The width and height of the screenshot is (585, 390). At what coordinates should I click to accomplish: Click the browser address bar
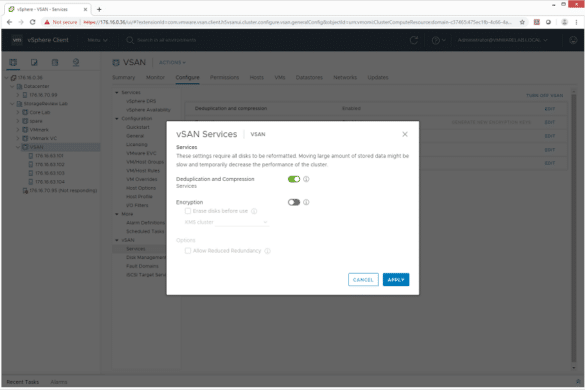click(297, 22)
